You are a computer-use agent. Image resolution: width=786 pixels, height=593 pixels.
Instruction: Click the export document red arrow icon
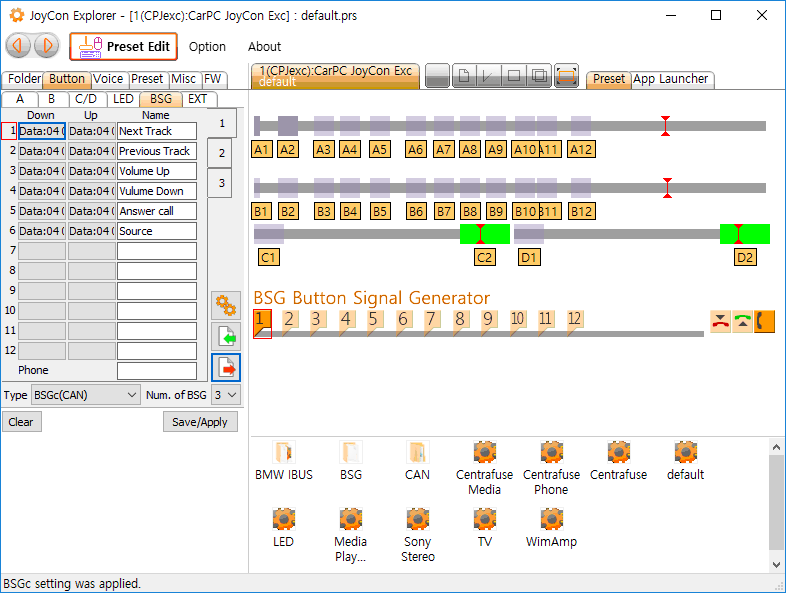(x=226, y=368)
